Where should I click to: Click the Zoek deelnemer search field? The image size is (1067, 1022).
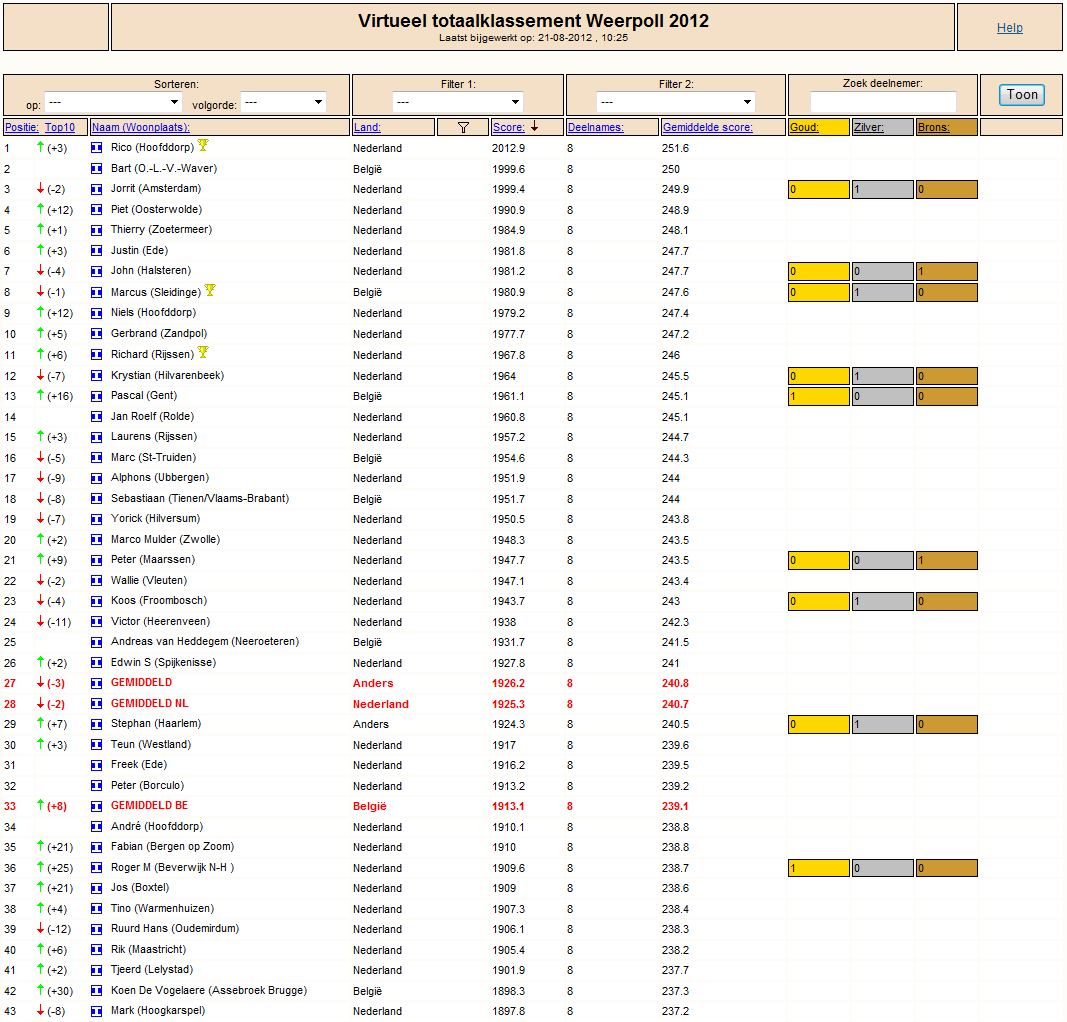[x=883, y=102]
